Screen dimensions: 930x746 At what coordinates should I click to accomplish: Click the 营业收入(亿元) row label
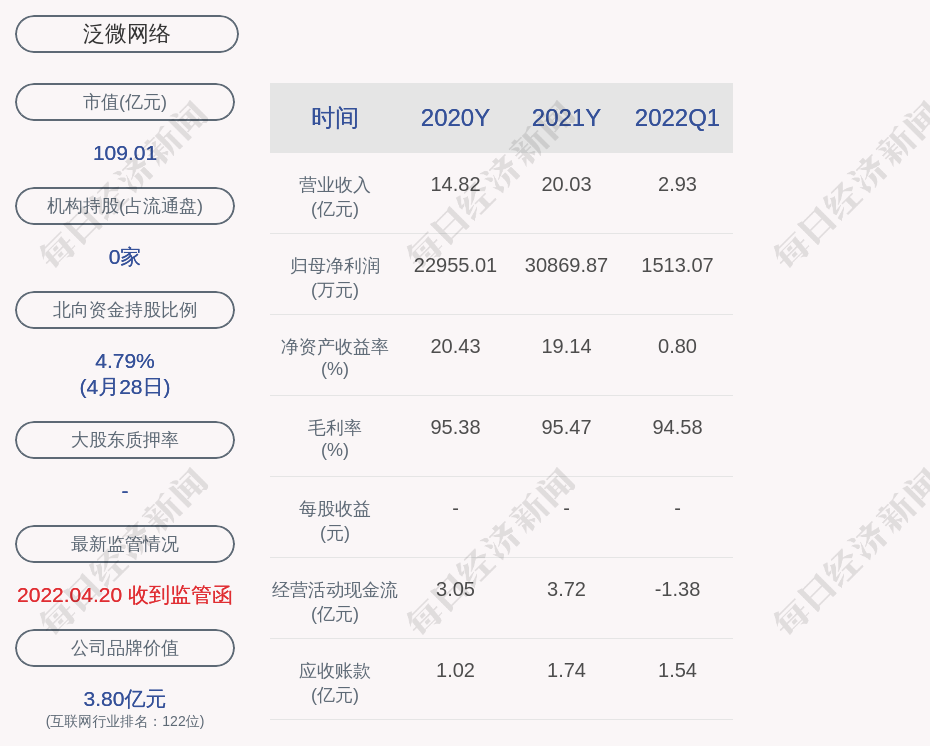[335, 197]
